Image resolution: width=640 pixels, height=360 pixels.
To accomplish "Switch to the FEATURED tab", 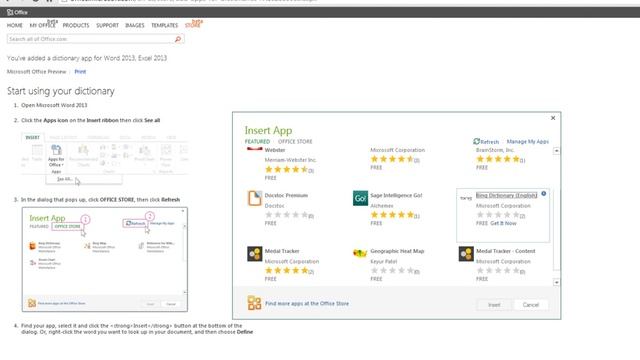I will point(257,142).
